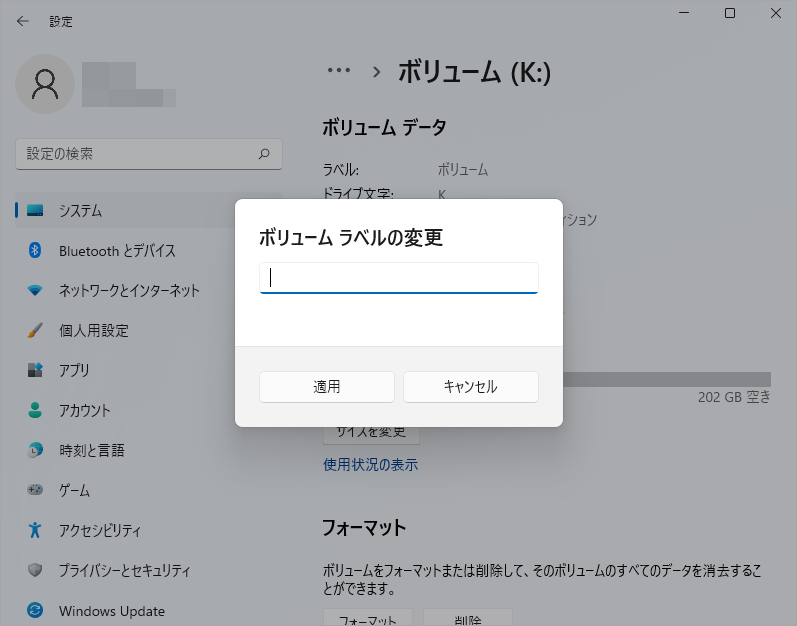Click the back arrow icon in Settings
The width and height of the screenshot is (797, 626).
(x=22, y=21)
